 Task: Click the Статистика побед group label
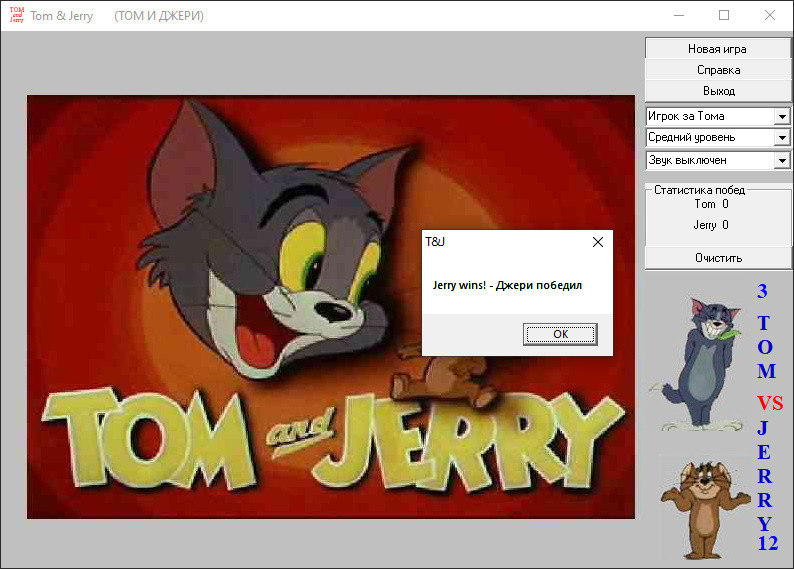click(699, 190)
